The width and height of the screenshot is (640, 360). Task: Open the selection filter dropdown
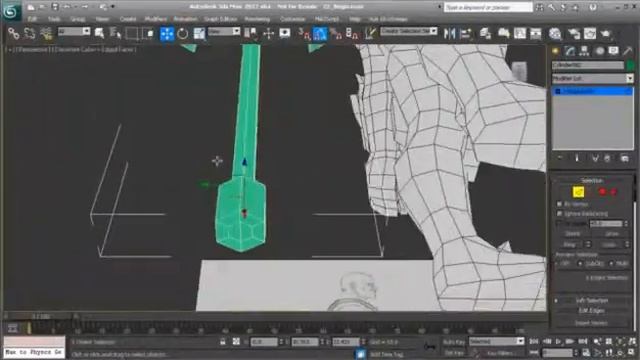click(x=74, y=31)
